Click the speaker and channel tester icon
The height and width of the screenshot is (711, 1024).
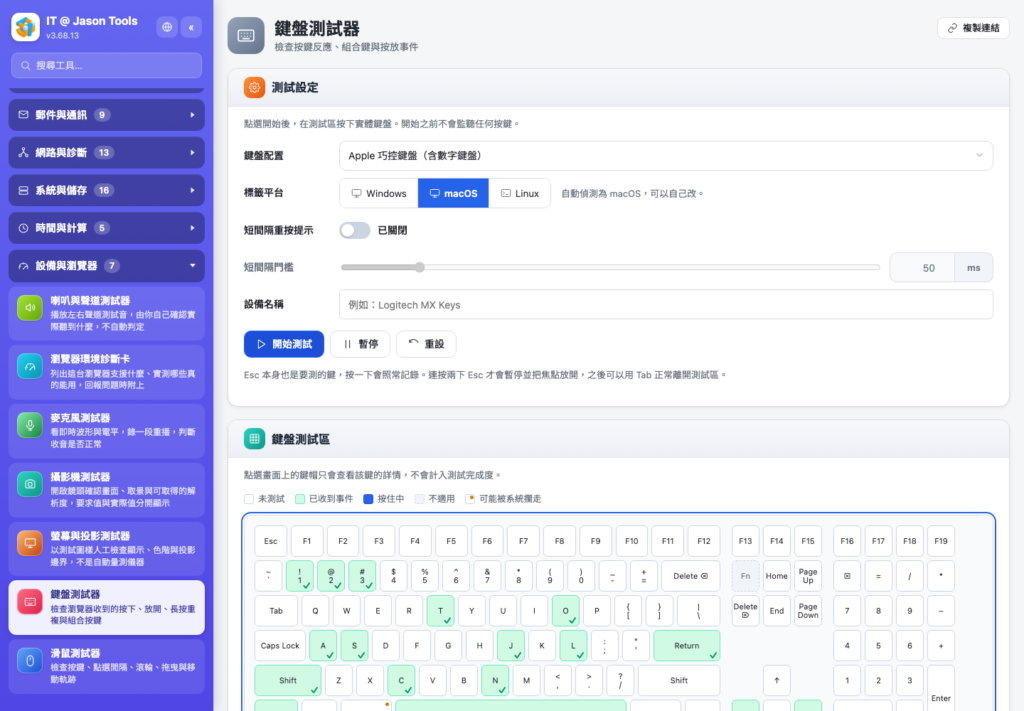point(30,308)
